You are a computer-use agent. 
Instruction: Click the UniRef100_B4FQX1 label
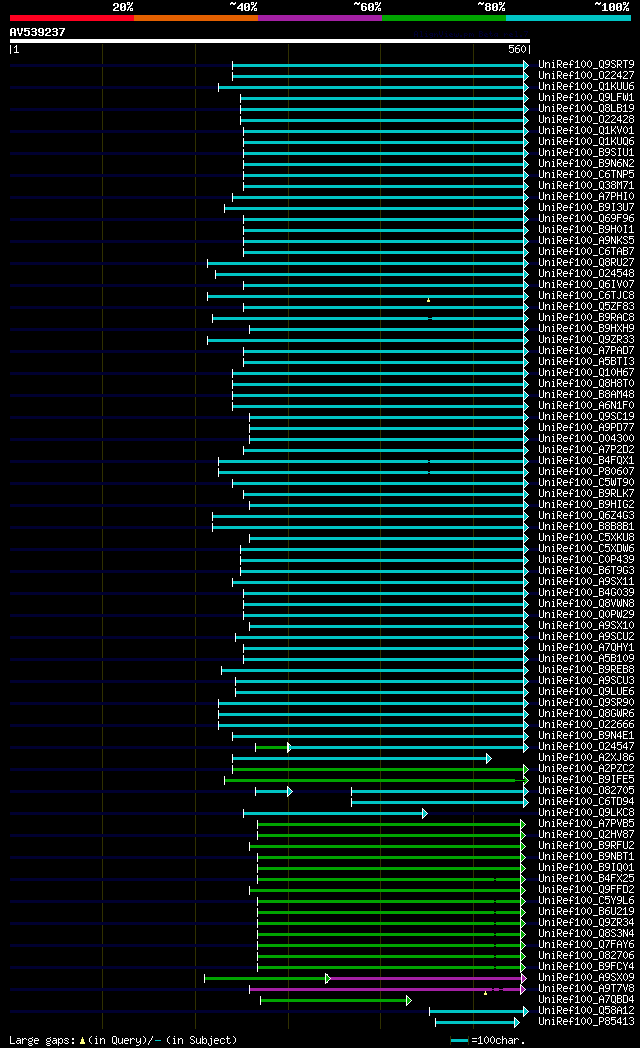(586, 461)
